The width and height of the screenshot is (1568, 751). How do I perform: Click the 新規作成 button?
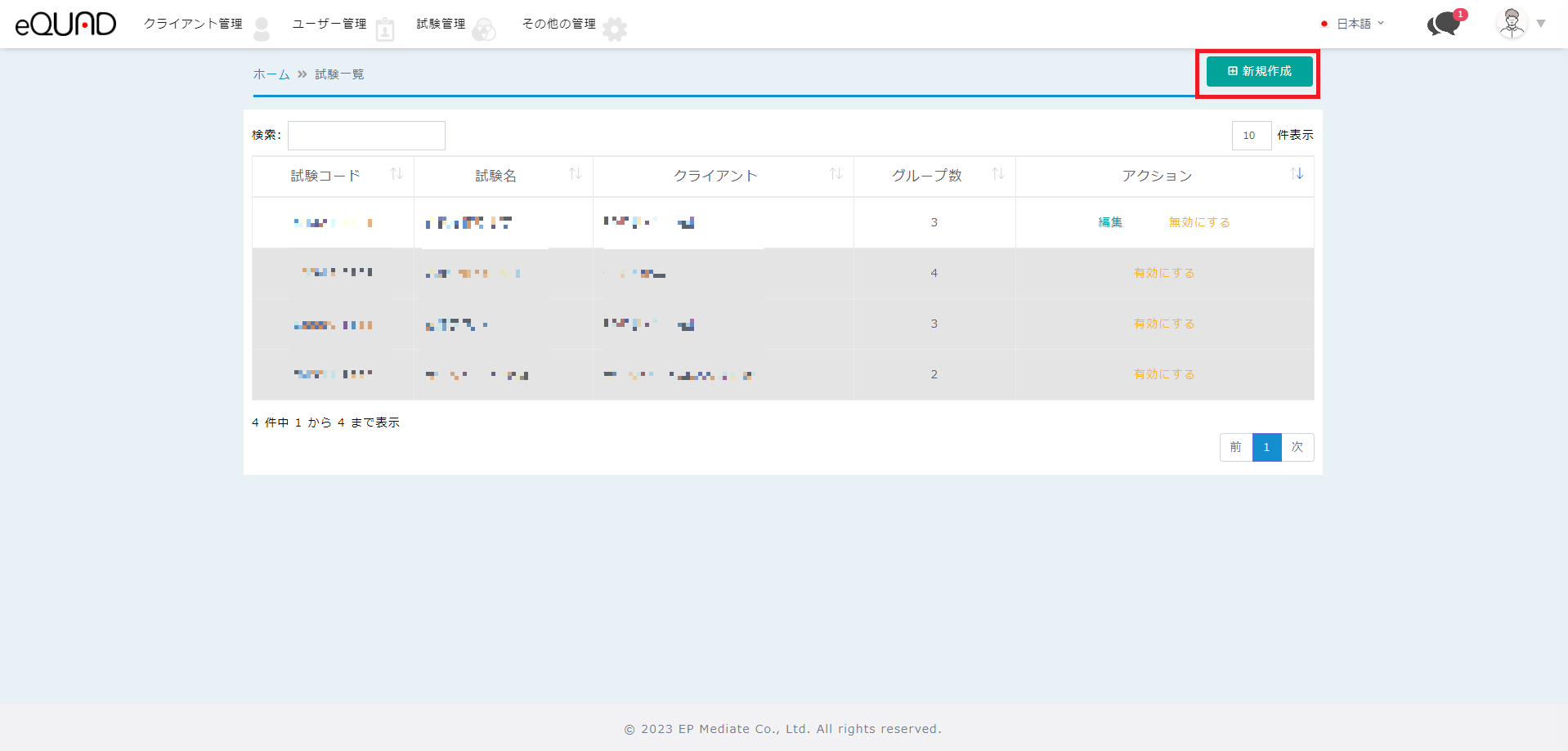(1259, 71)
